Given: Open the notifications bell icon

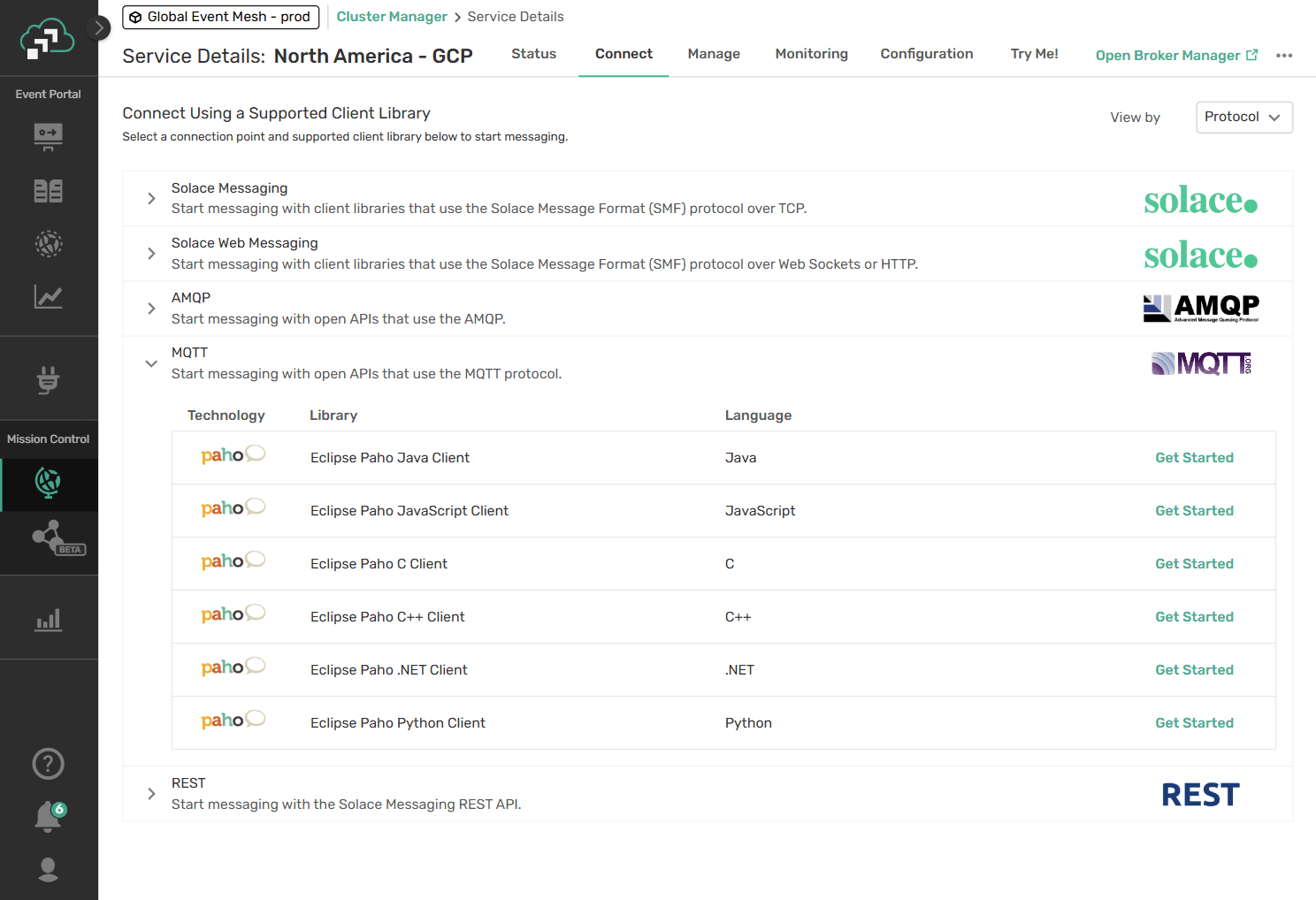Looking at the screenshot, I should tap(49, 817).
